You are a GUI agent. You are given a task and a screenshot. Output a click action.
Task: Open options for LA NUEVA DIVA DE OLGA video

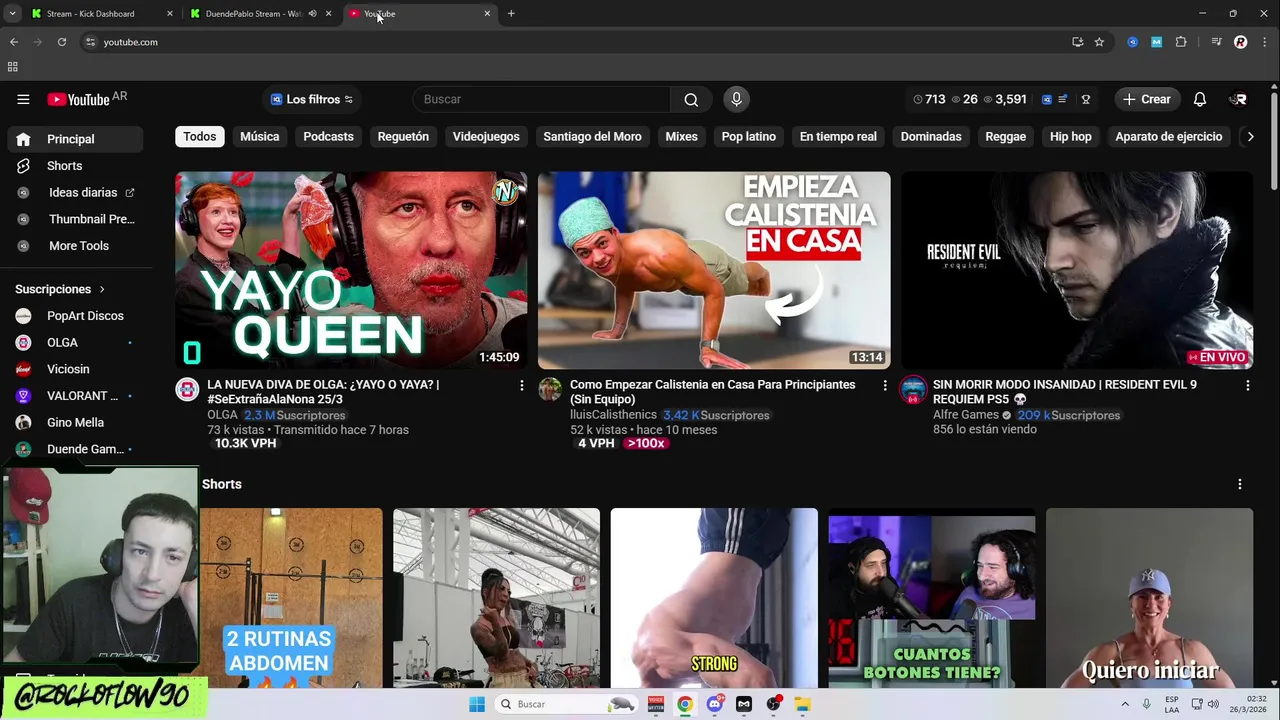tap(521, 385)
